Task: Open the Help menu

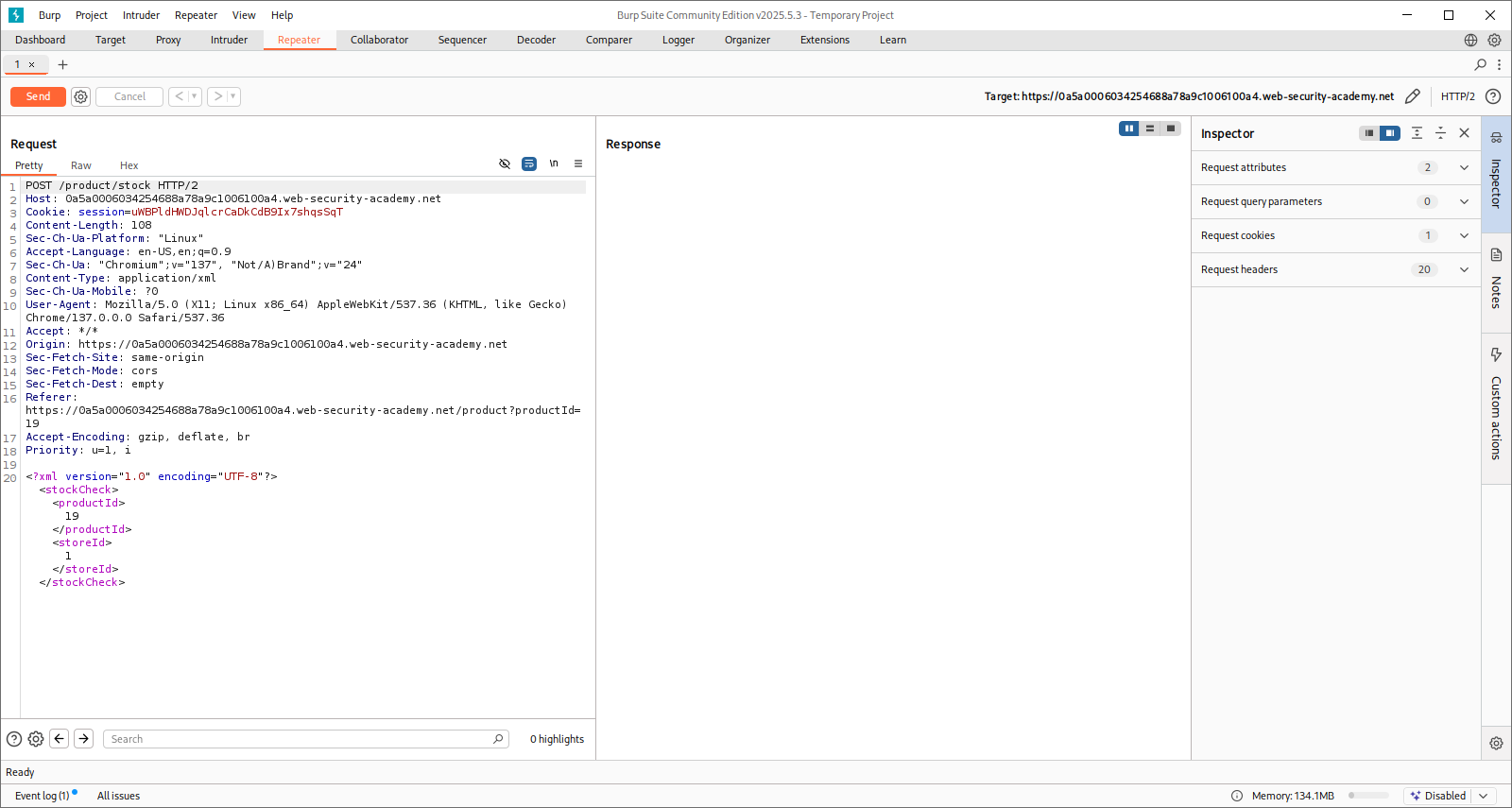Action: tap(282, 15)
